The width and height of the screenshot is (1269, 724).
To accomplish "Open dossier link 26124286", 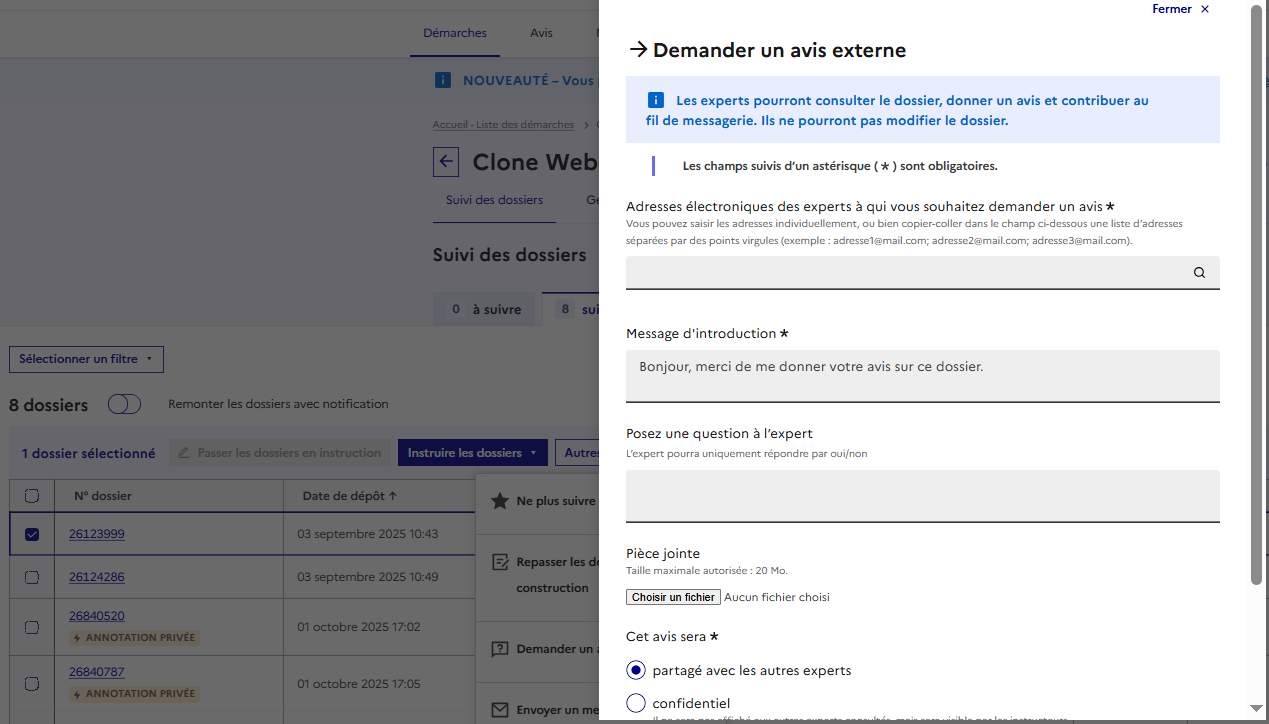I will [x=96, y=577].
